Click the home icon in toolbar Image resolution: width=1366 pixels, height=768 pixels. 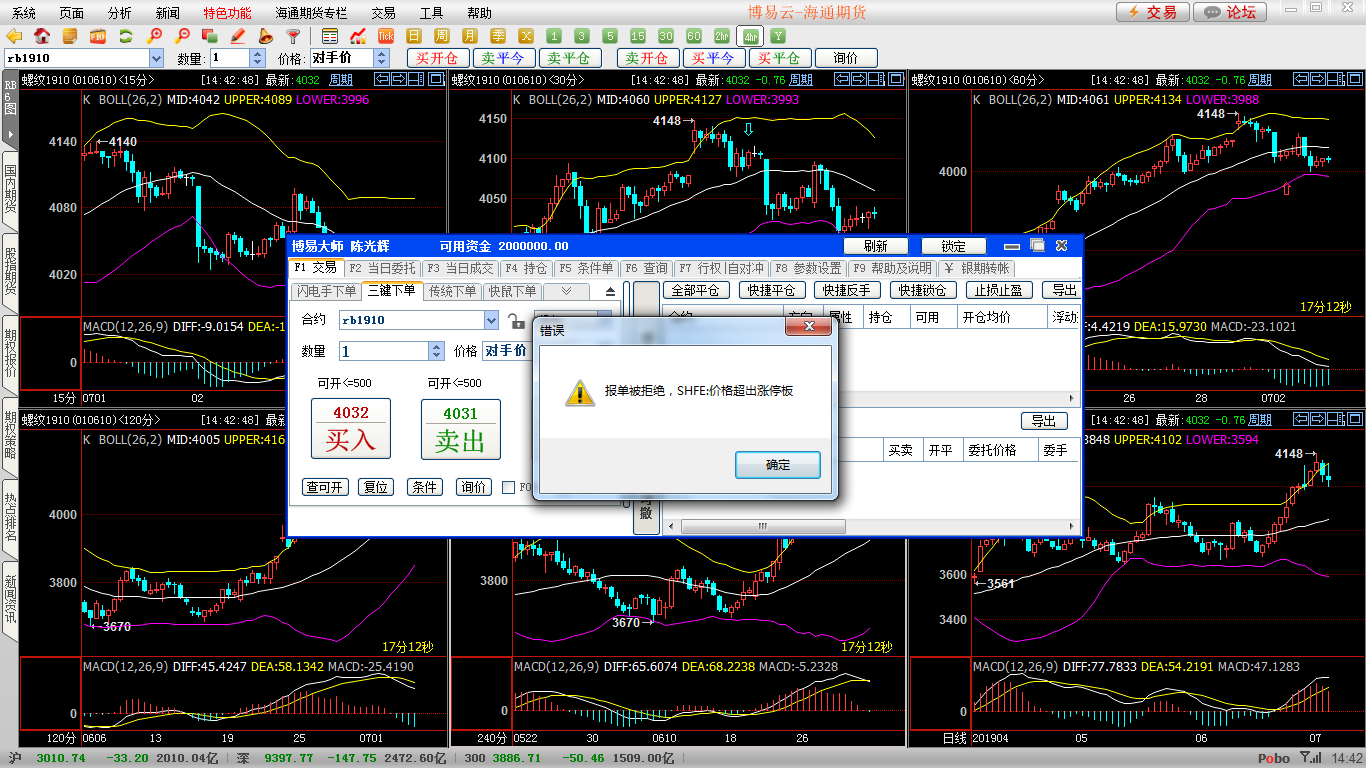[x=42, y=36]
